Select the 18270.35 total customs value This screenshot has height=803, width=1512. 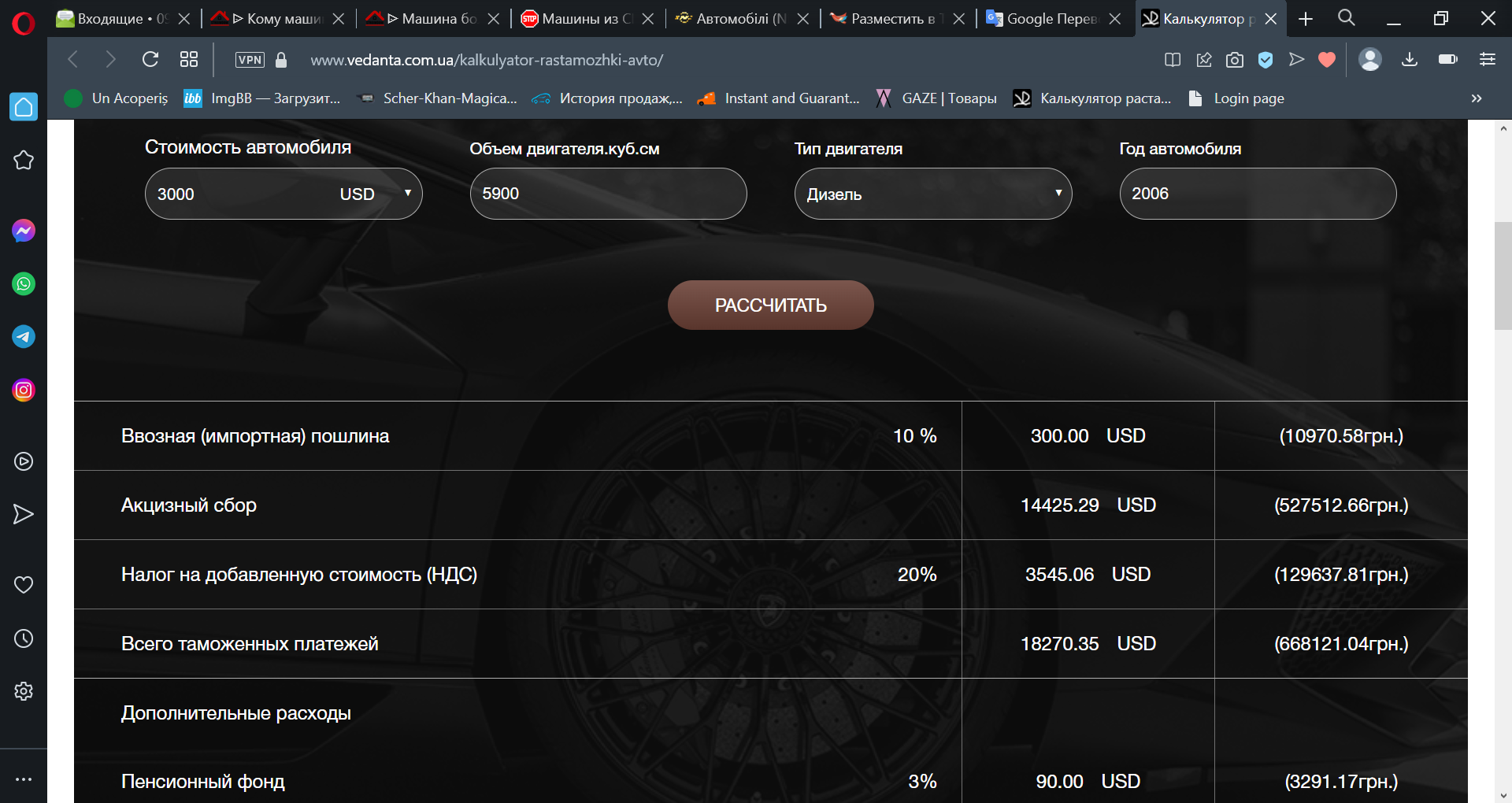(1059, 643)
